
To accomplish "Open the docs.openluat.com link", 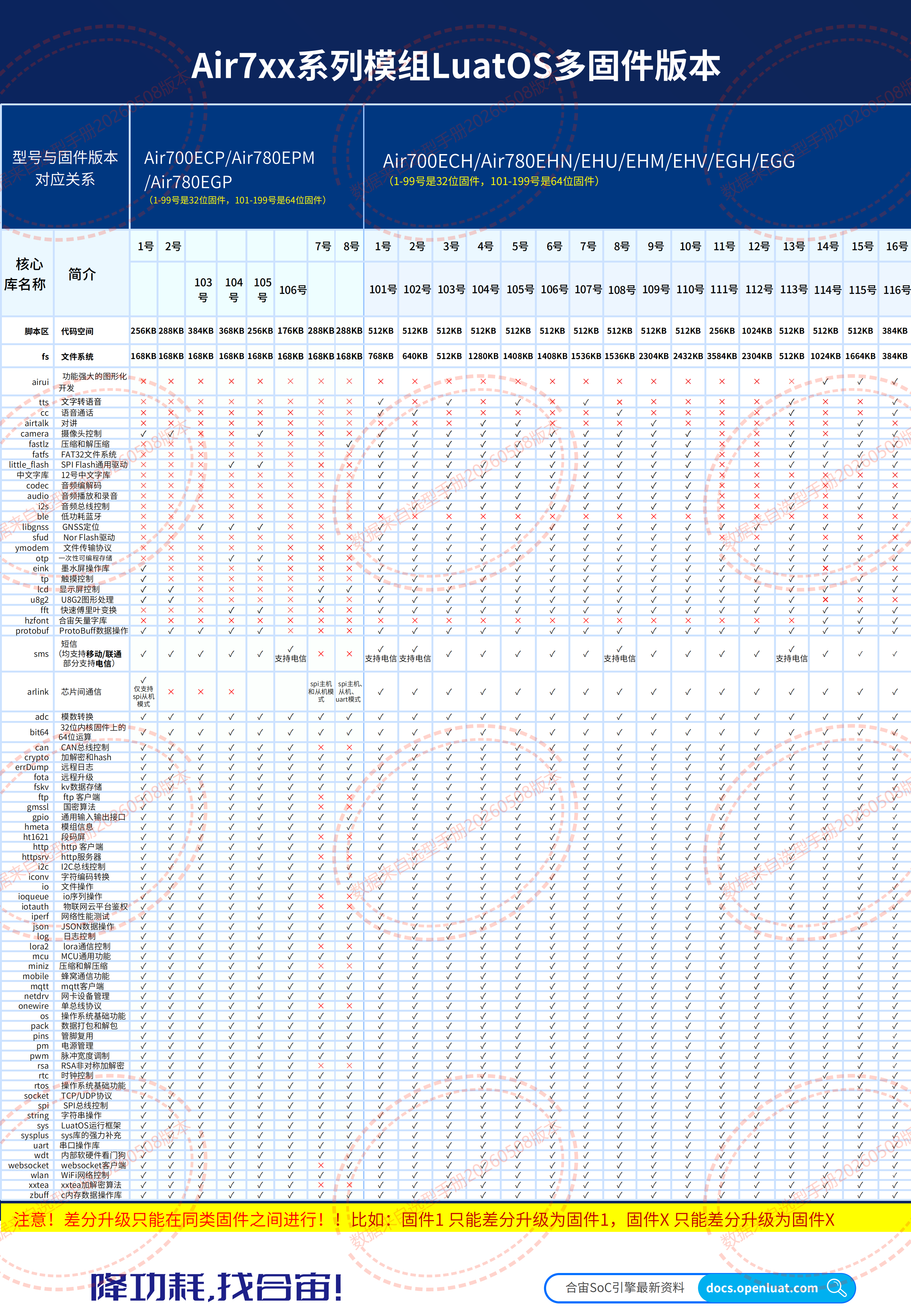I will 761,1288.
